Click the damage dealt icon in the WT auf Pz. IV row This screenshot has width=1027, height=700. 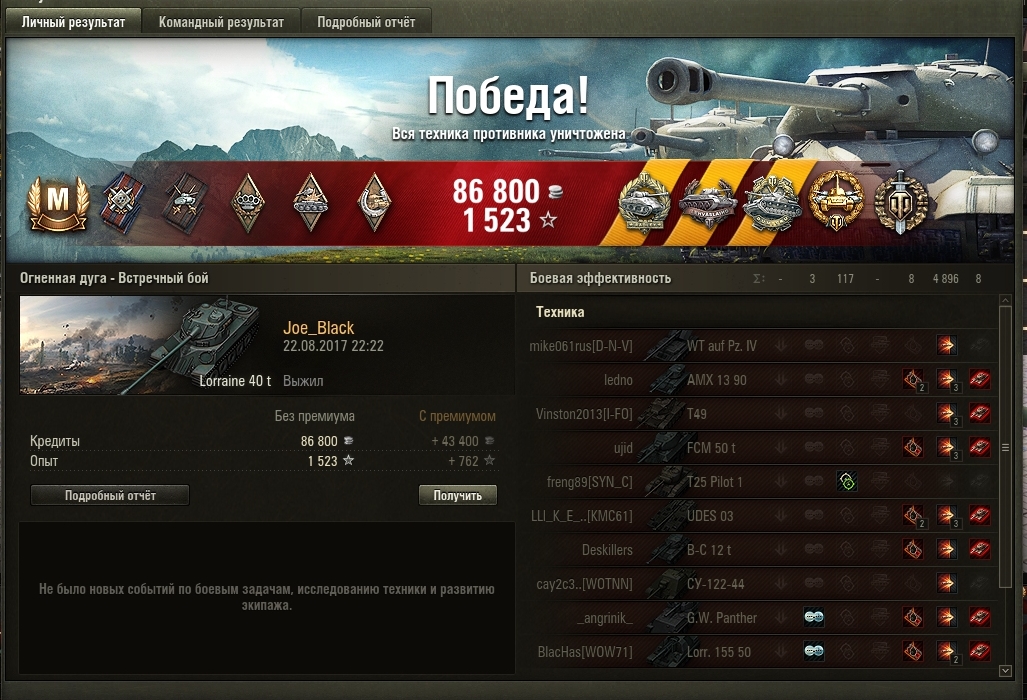[x=946, y=345]
